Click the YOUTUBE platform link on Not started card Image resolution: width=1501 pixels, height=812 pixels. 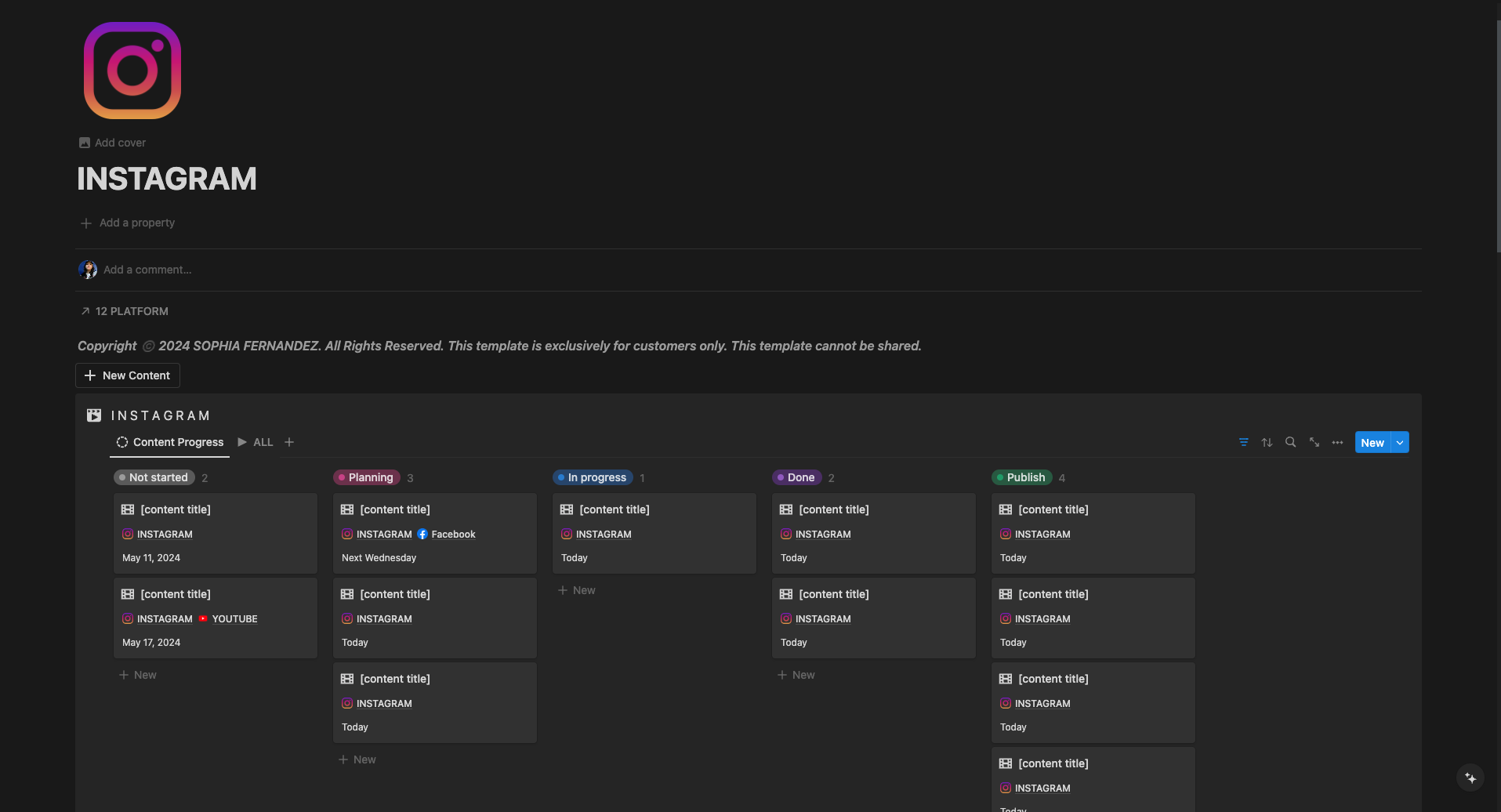click(x=234, y=619)
